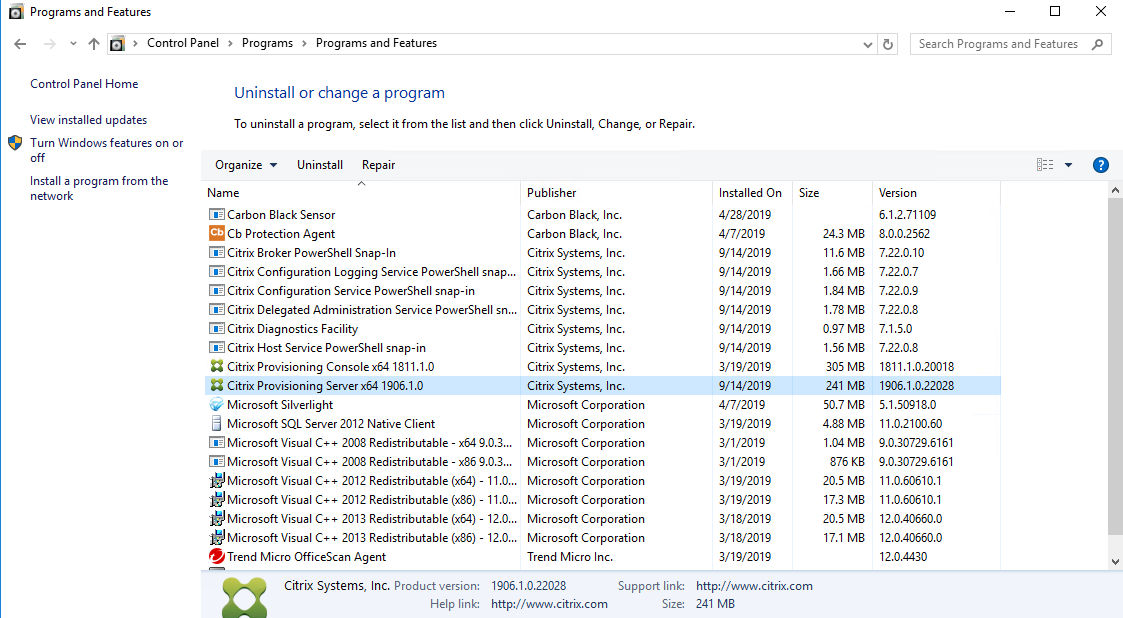Click the Citrix Diagnostics Facility icon

pyautogui.click(x=216, y=328)
